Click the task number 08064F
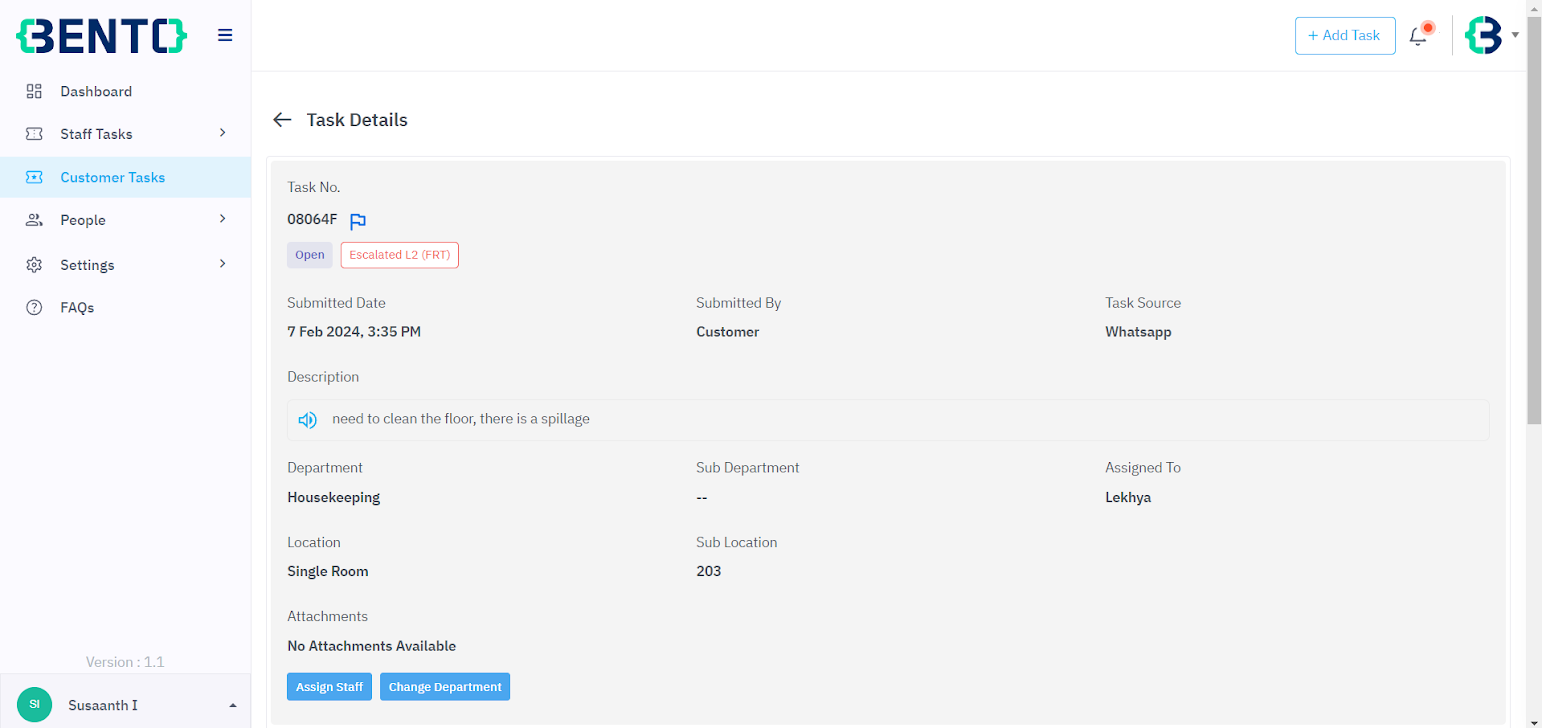Viewport: 1542px width, 728px height. click(312, 219)
